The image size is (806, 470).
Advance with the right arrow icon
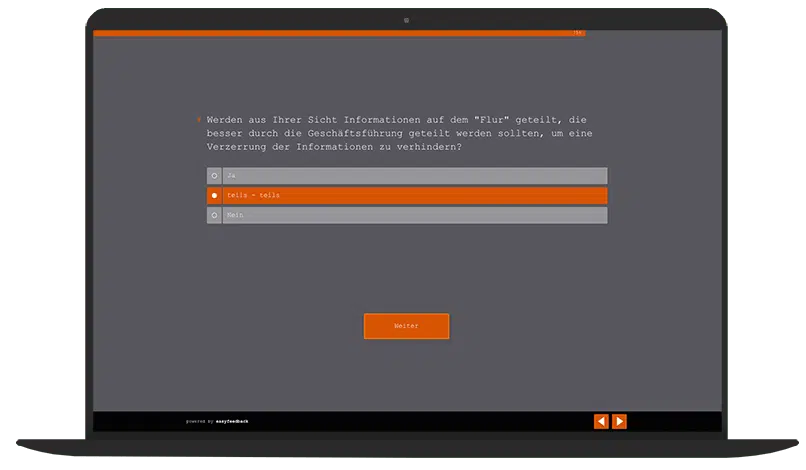coord(619,421)
